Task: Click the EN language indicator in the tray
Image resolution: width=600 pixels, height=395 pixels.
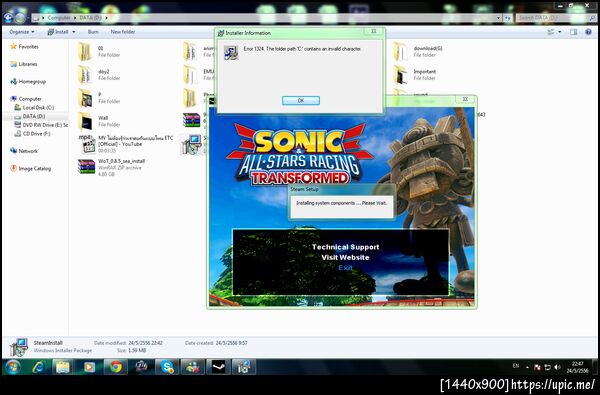Action: point(516,366)
